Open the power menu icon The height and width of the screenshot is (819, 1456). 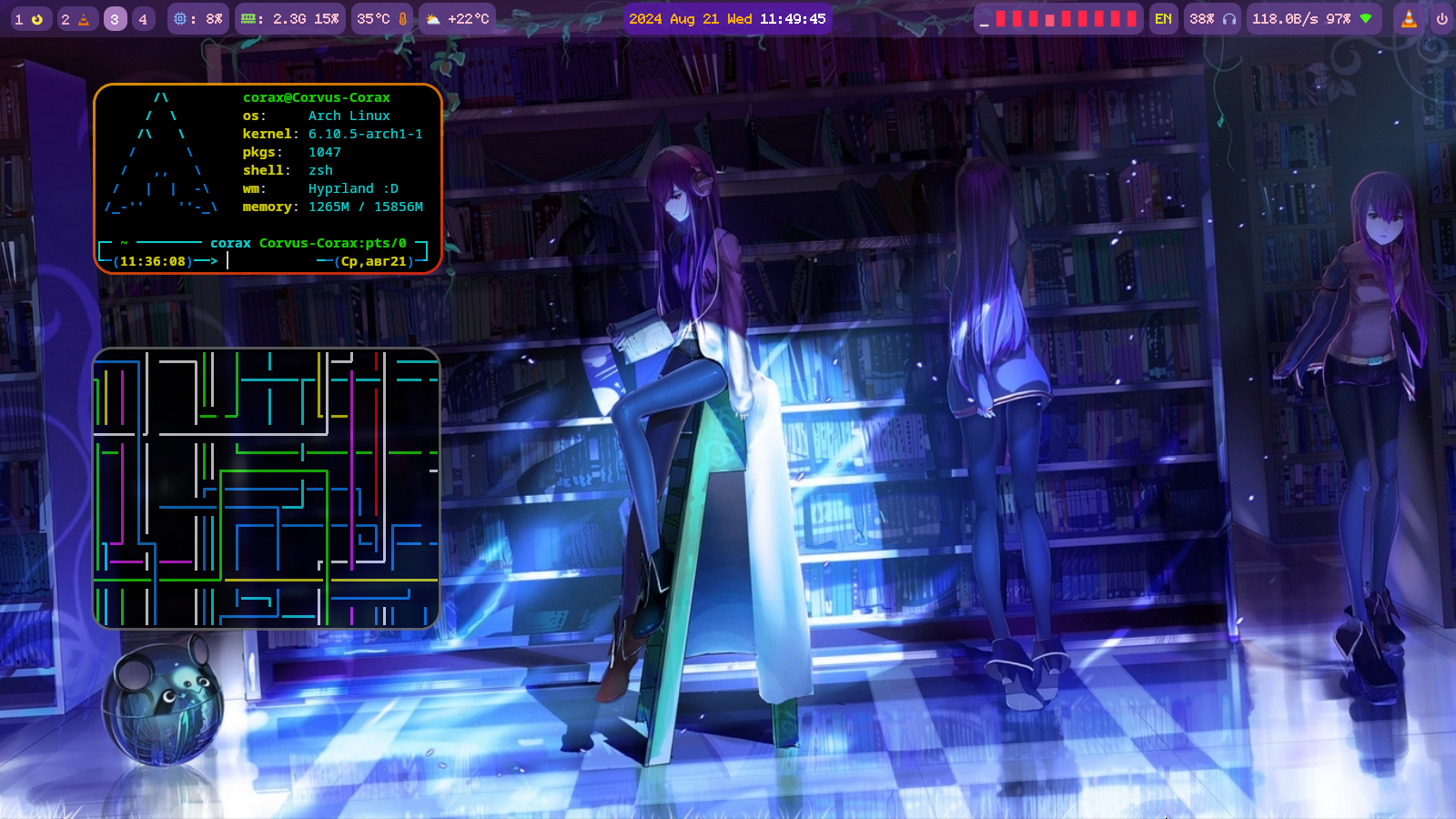pos(1441,19)
